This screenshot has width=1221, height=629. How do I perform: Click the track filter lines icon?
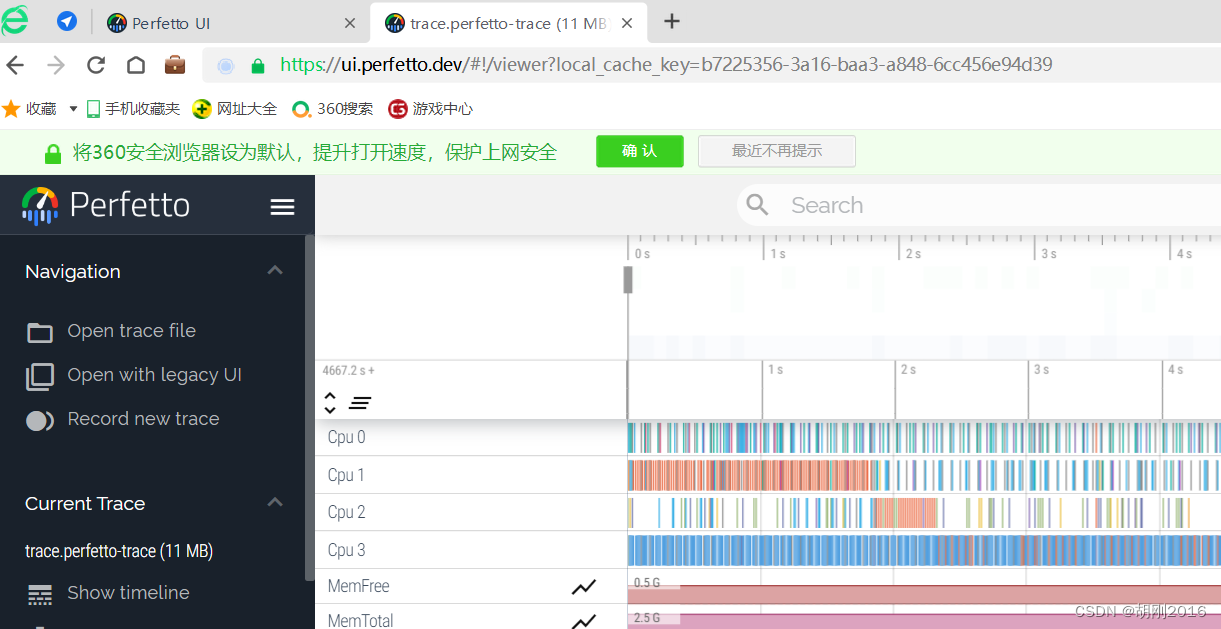[360, 403]
